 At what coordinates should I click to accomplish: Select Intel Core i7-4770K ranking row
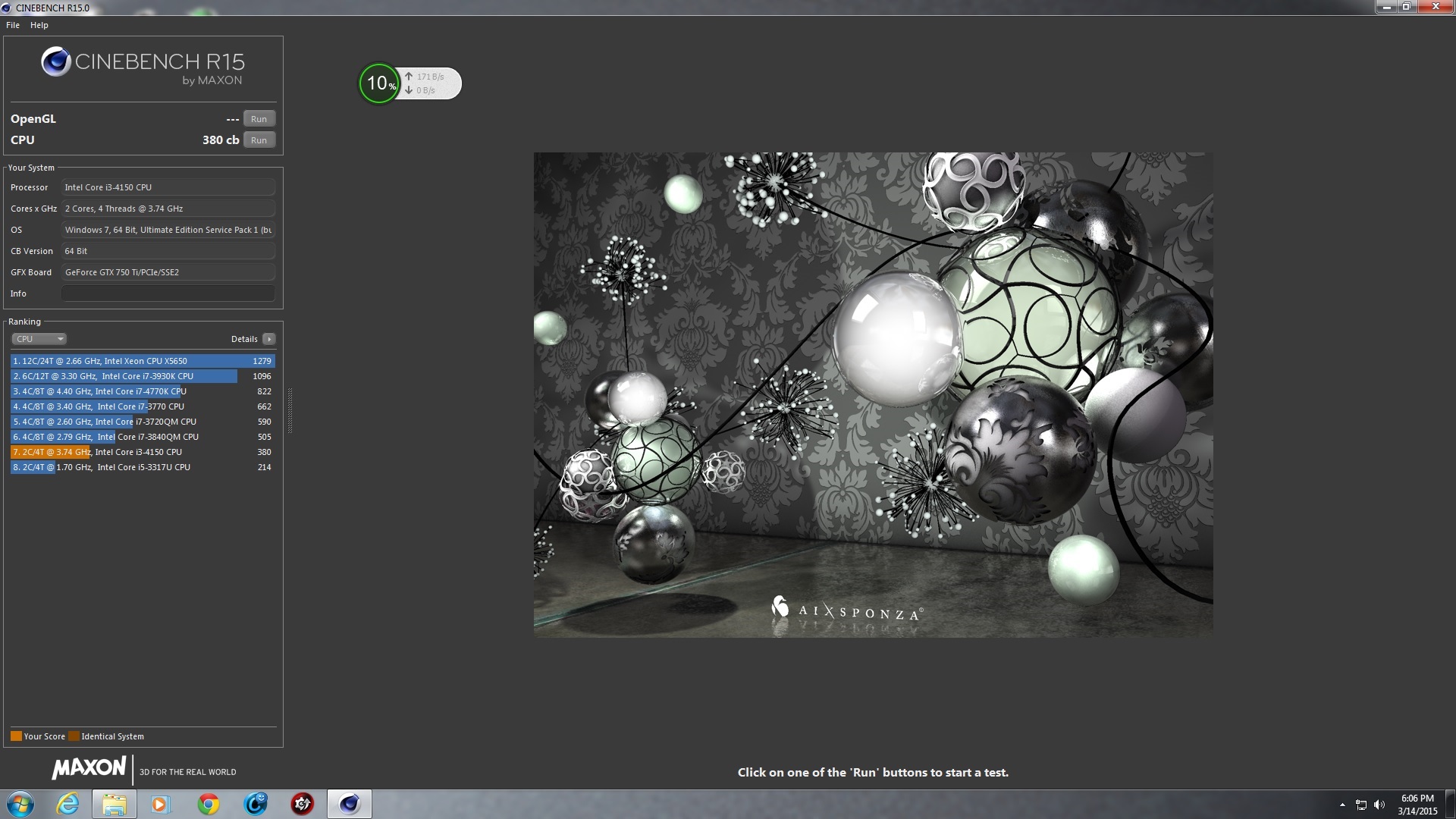143,391
